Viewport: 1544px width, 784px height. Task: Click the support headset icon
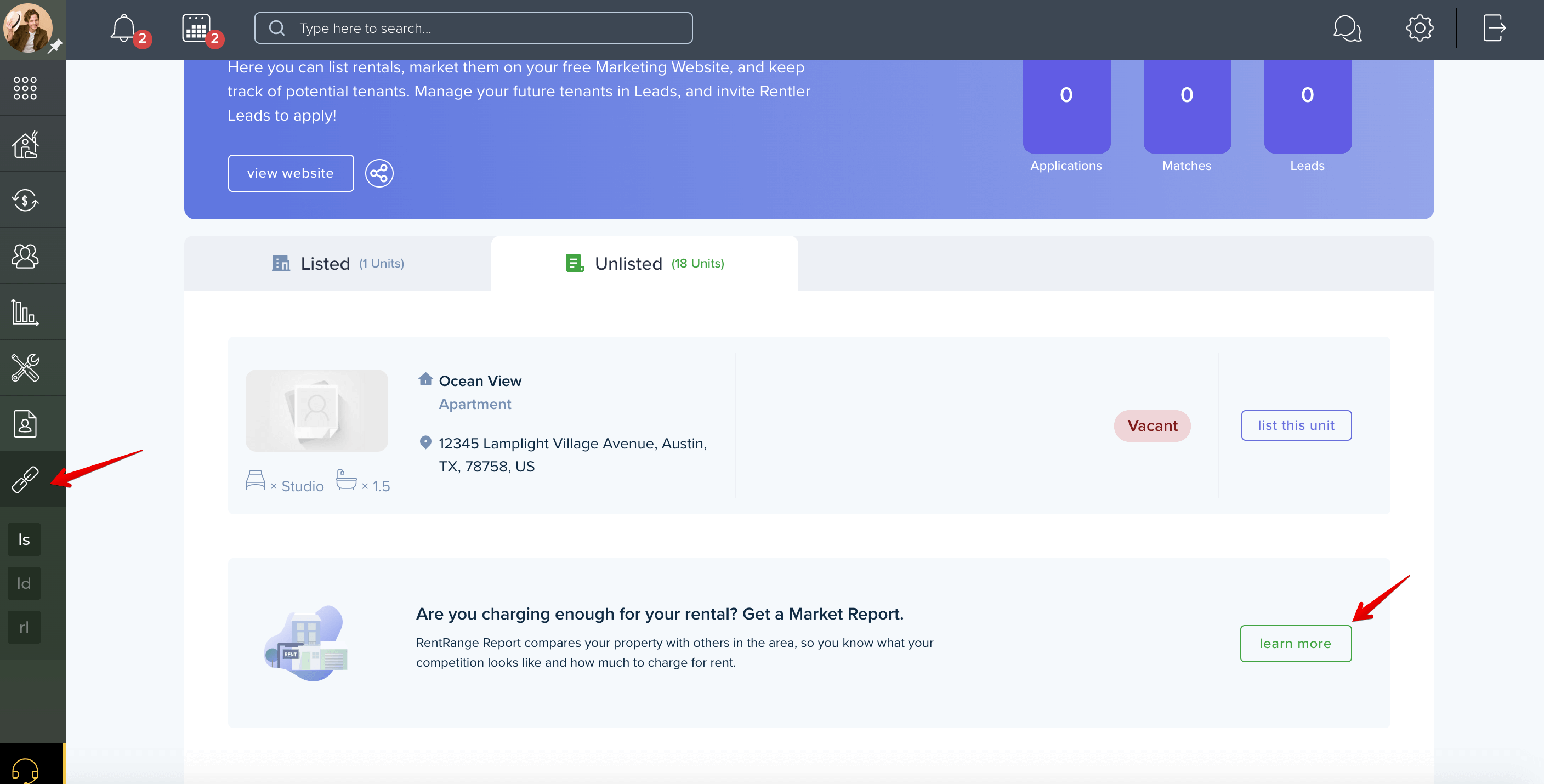click(x=25, y=770)
